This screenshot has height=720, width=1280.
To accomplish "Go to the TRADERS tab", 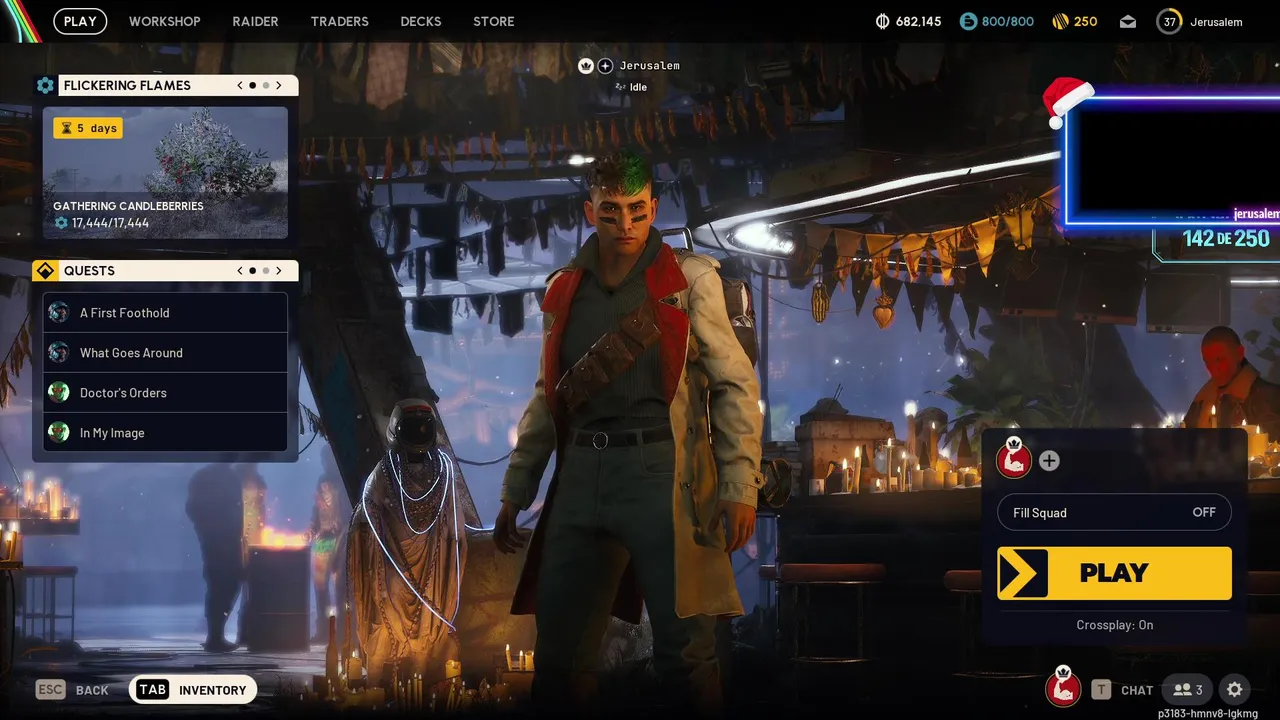I will pyautogui.click(x=339, y=21).
